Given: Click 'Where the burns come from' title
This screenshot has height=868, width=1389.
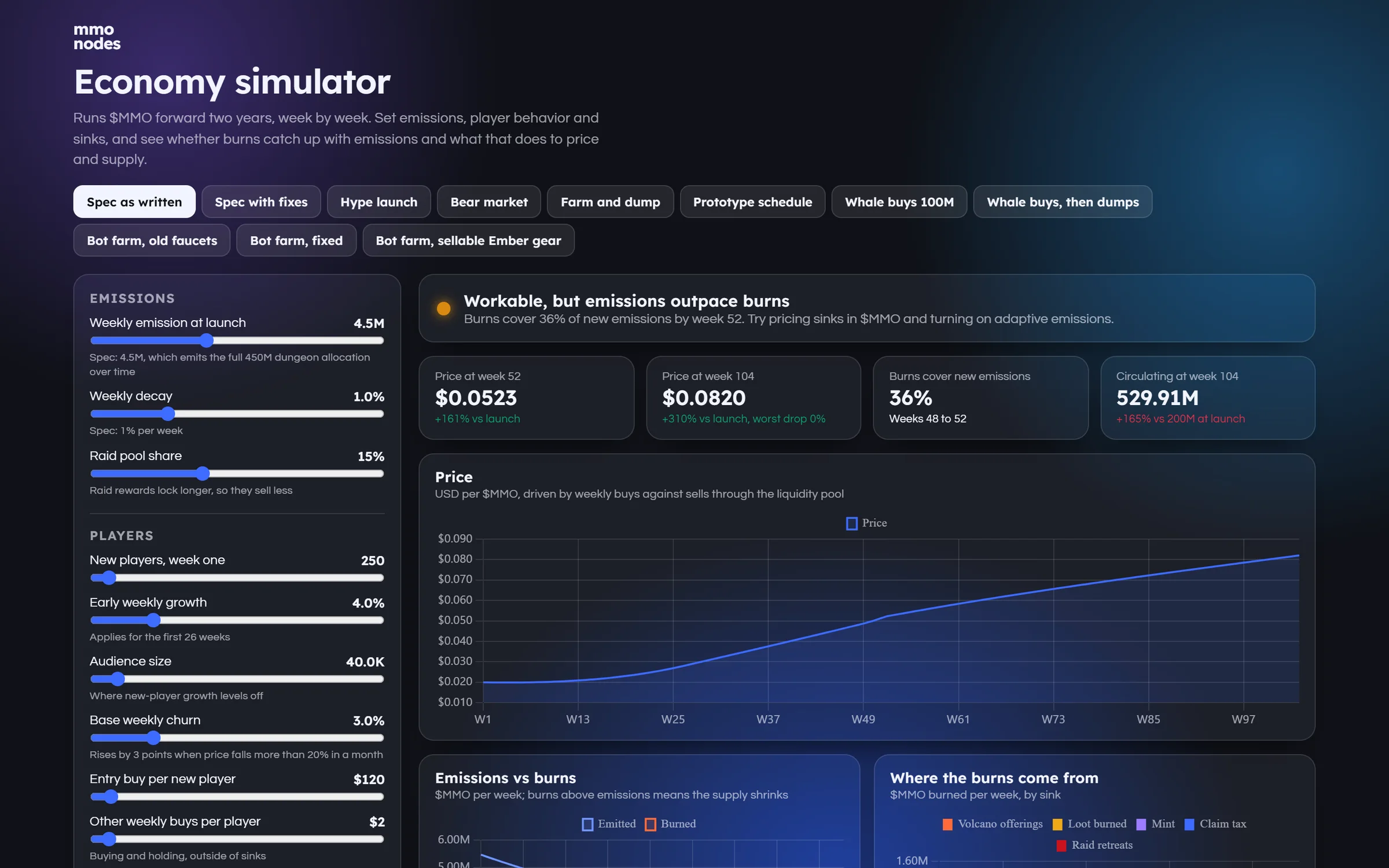Looking at the screenshot, I should [994, 778].
